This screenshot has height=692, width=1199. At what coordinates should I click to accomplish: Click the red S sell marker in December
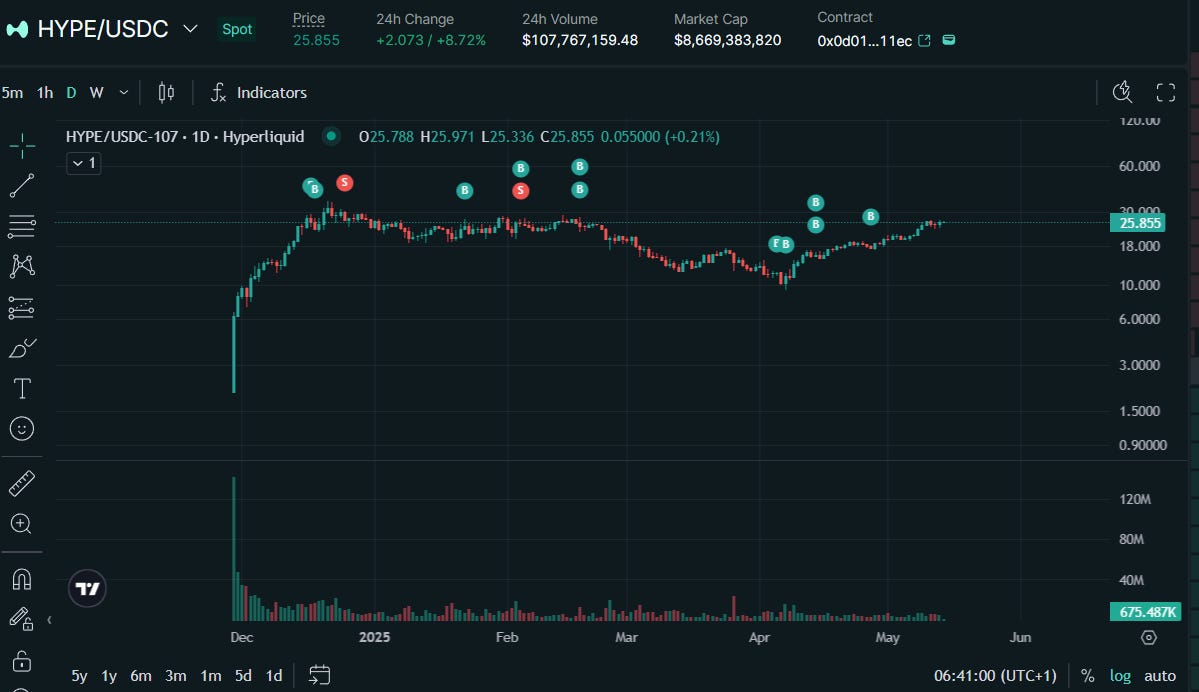[345, 183]
